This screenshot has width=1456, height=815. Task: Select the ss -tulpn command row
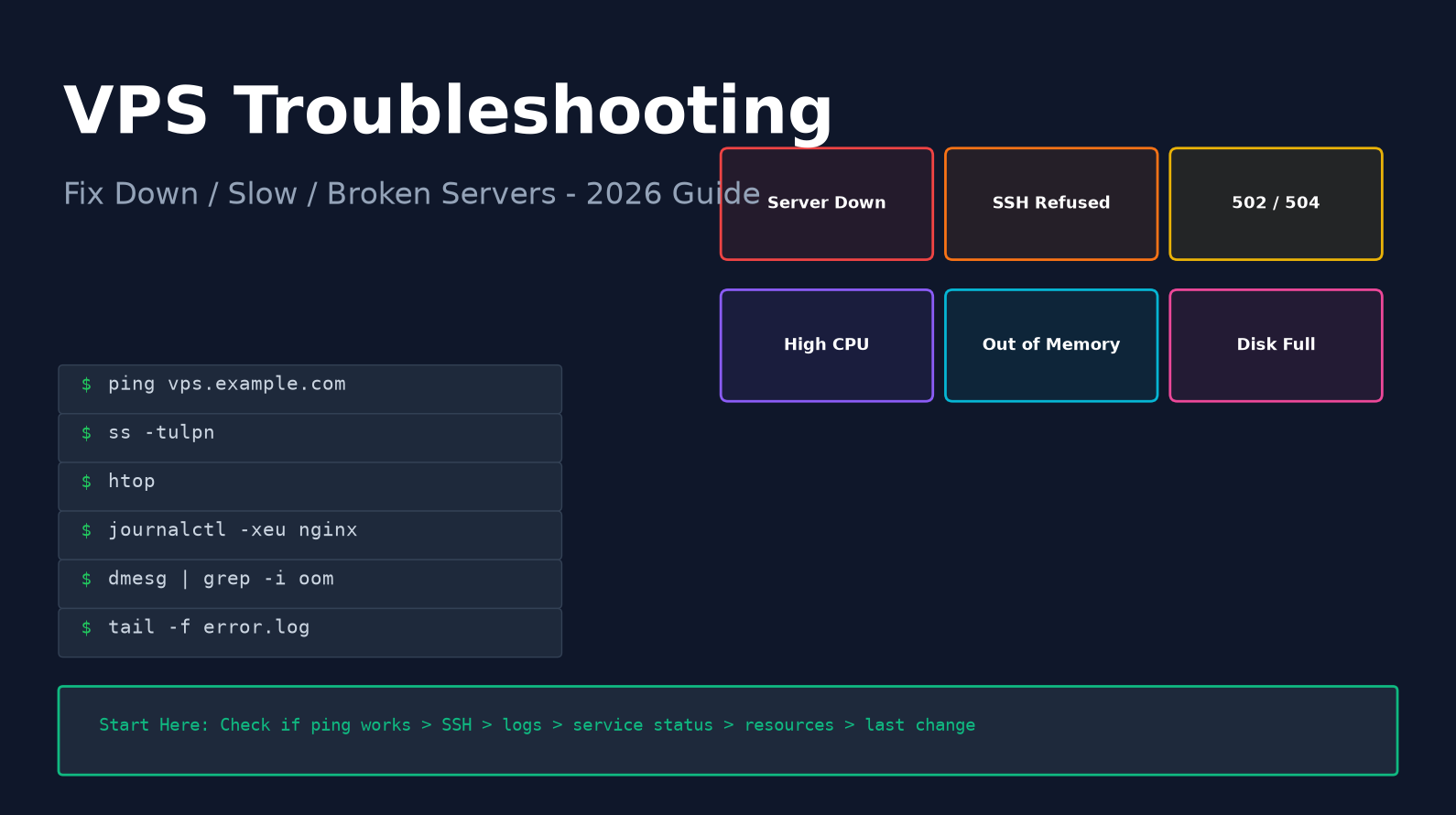[310, 438]
